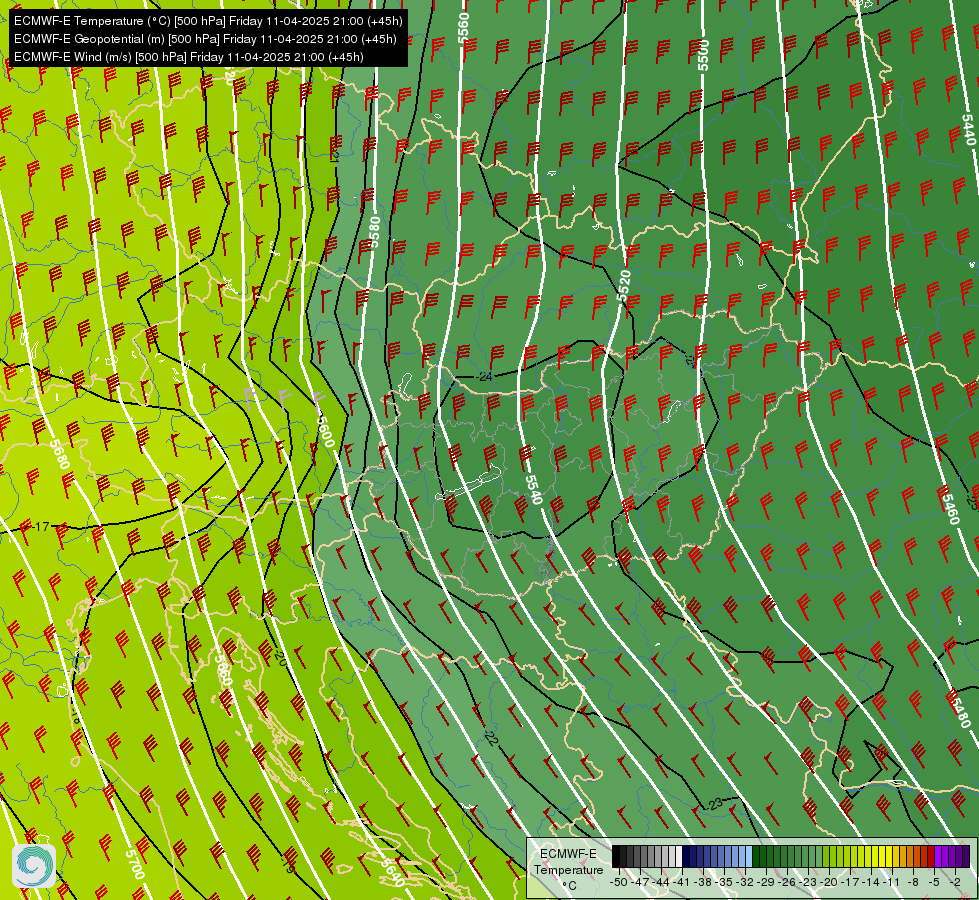Click the 5640 geopotential contour label
This screenshot has width=979, height=900.
pos(392,871)
